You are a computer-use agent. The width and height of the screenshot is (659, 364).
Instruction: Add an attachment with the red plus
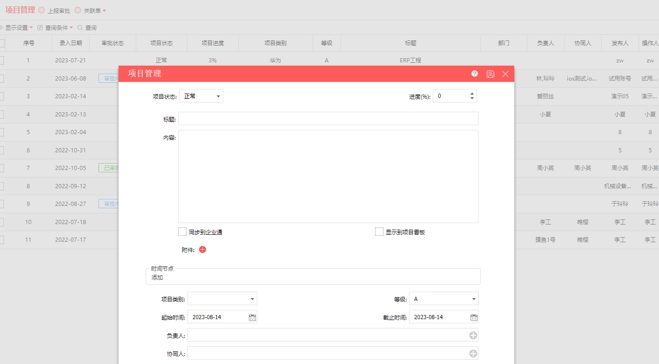click(203, 250)
